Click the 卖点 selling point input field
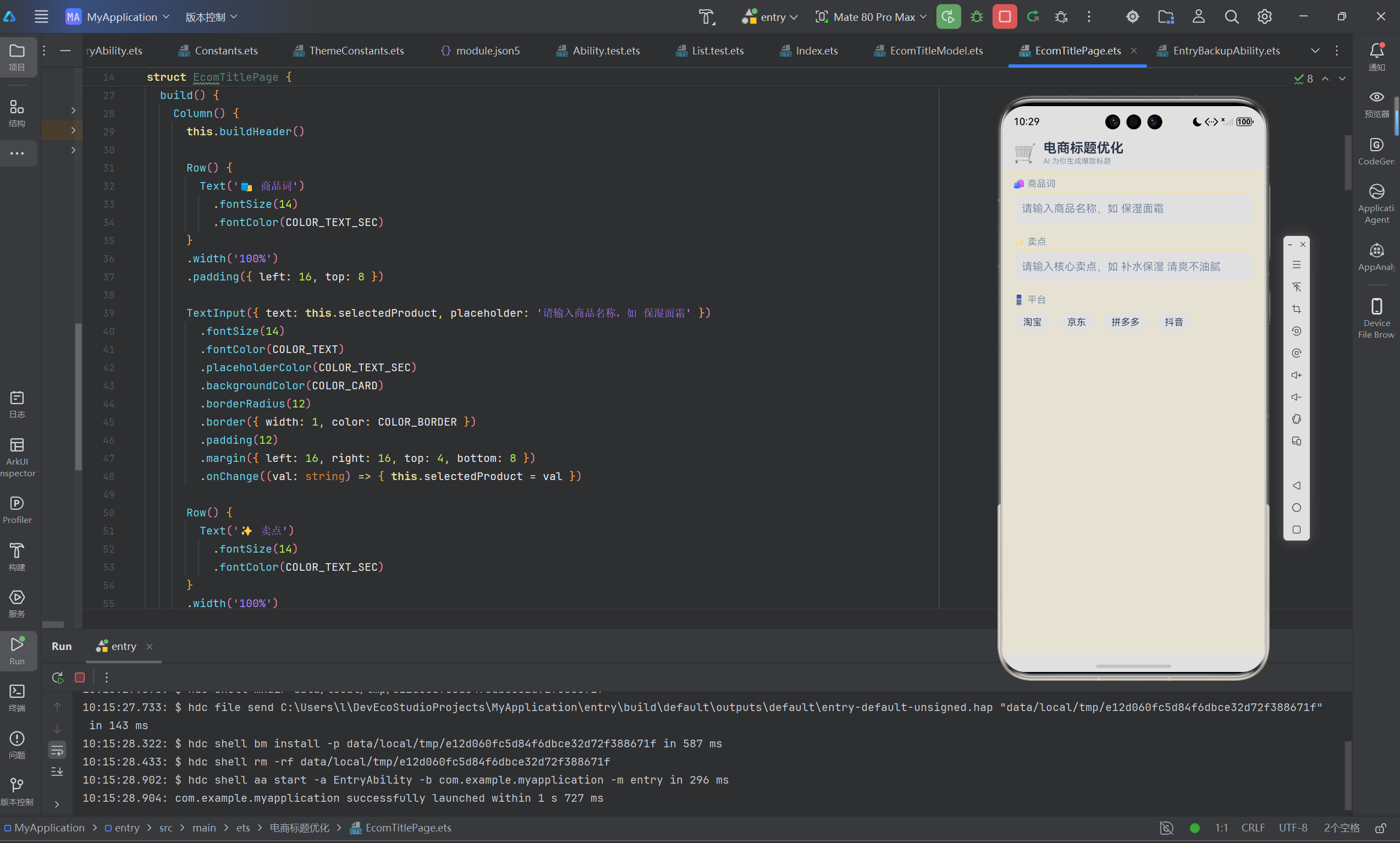 click(x=1133, y=266)
